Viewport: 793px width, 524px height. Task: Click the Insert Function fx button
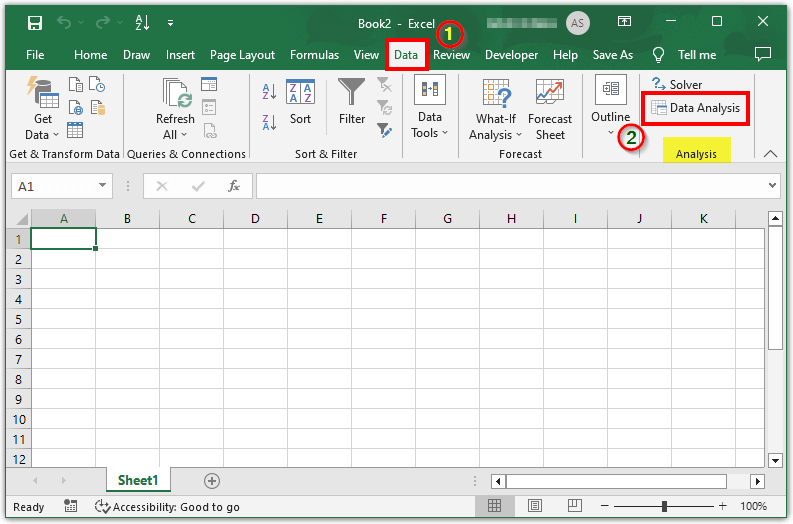pyautogui.click(x=234, y=186)
